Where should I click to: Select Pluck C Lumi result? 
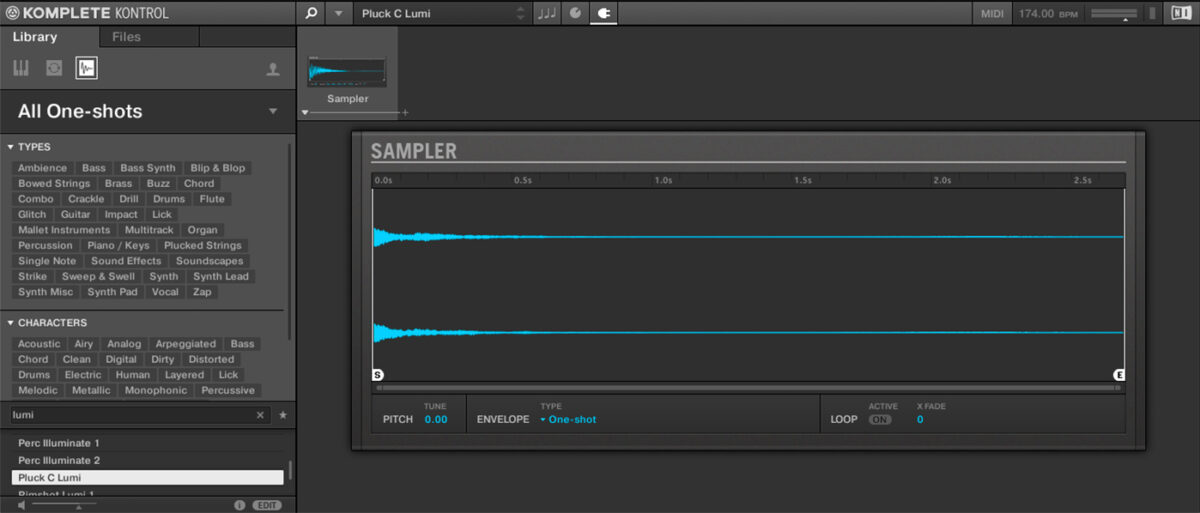click(x=148, y=478)
